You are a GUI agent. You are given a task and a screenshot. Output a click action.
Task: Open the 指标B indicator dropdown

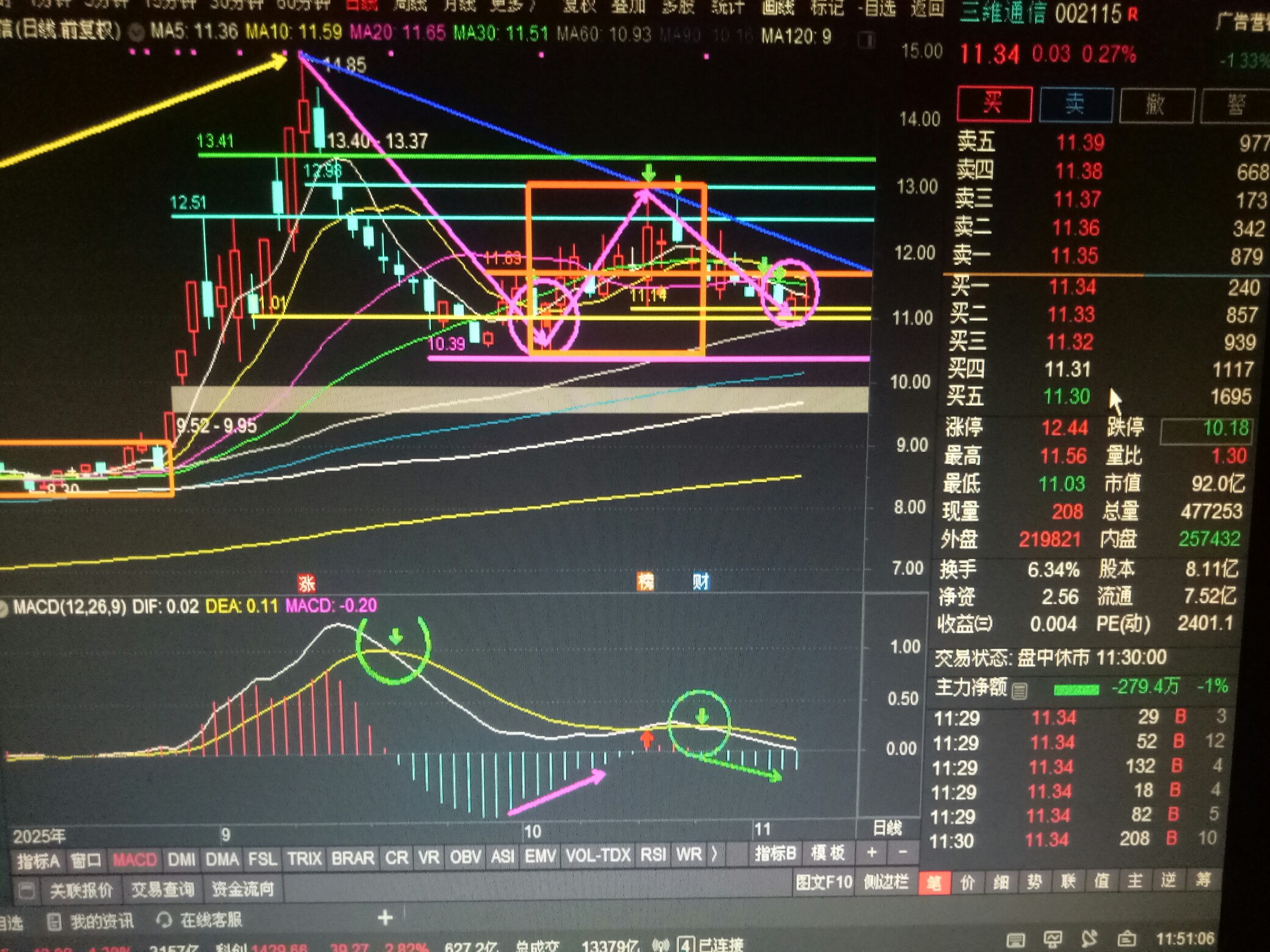pyautogui.click(x=775, y=853)
